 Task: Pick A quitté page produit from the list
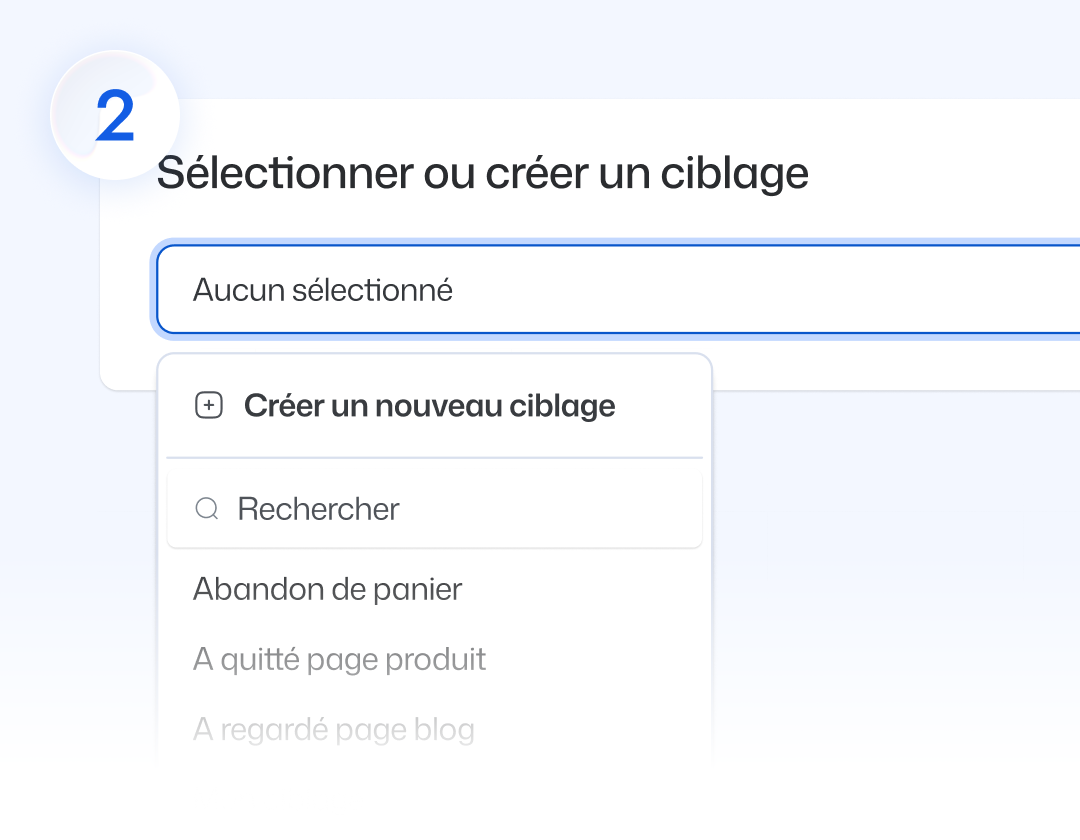[339, 659]
